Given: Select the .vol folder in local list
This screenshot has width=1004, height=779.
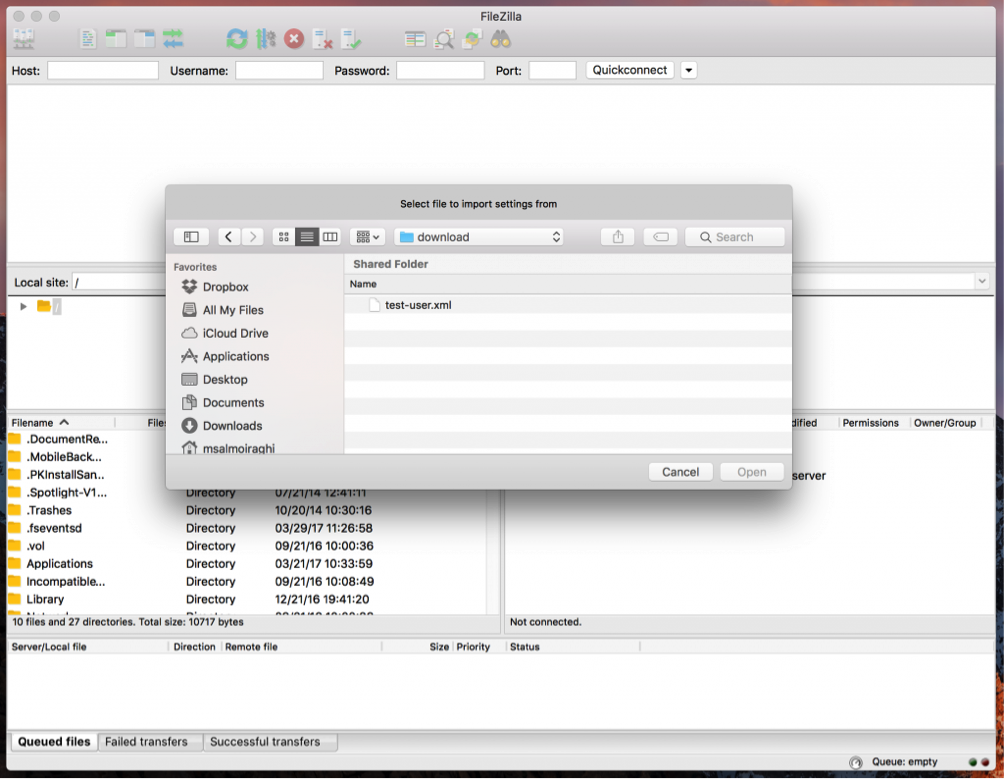Looking at the screenshot, I should pyautogui.click(x=35, y=546).
